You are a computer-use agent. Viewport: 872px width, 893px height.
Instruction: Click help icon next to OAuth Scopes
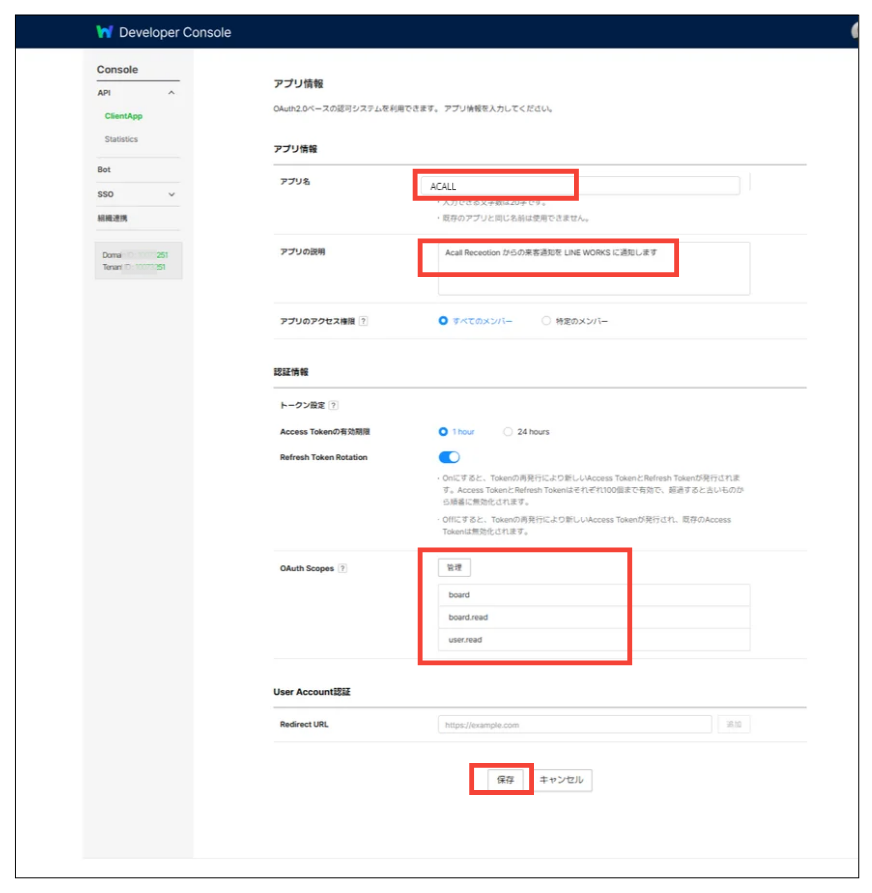343,568
